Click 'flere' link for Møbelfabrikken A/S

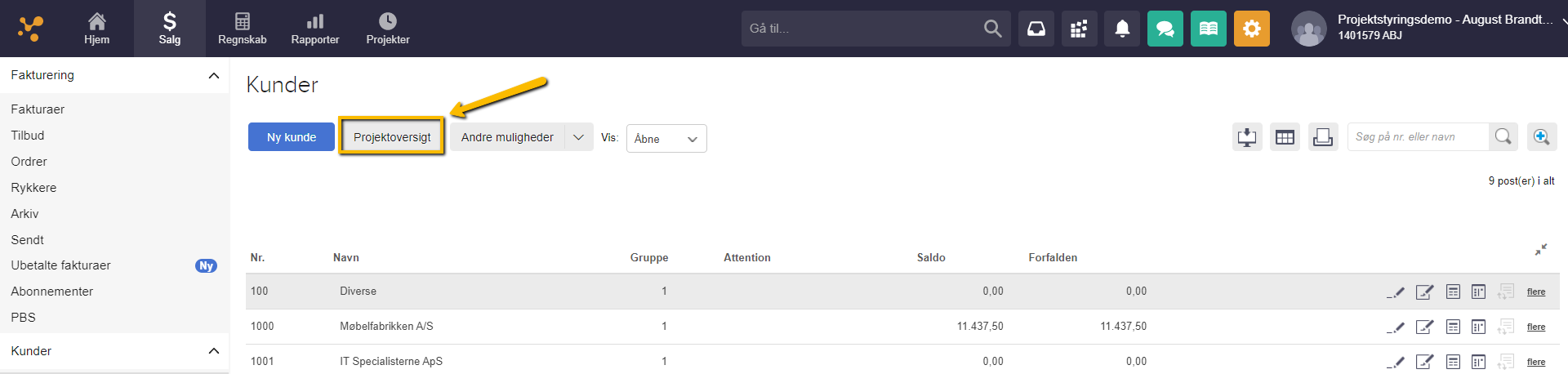[x=1535, y=327]
